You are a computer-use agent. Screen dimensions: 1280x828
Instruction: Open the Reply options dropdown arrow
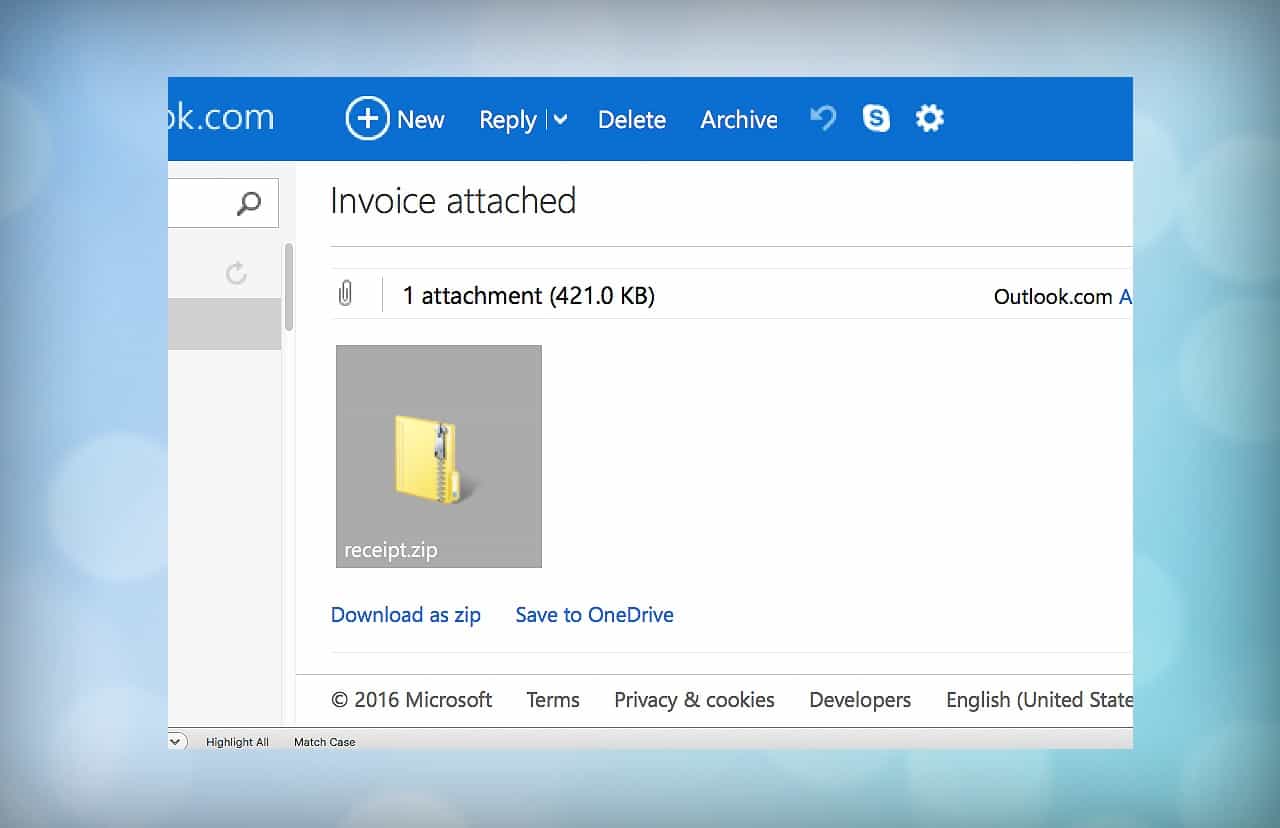point(560,120)
